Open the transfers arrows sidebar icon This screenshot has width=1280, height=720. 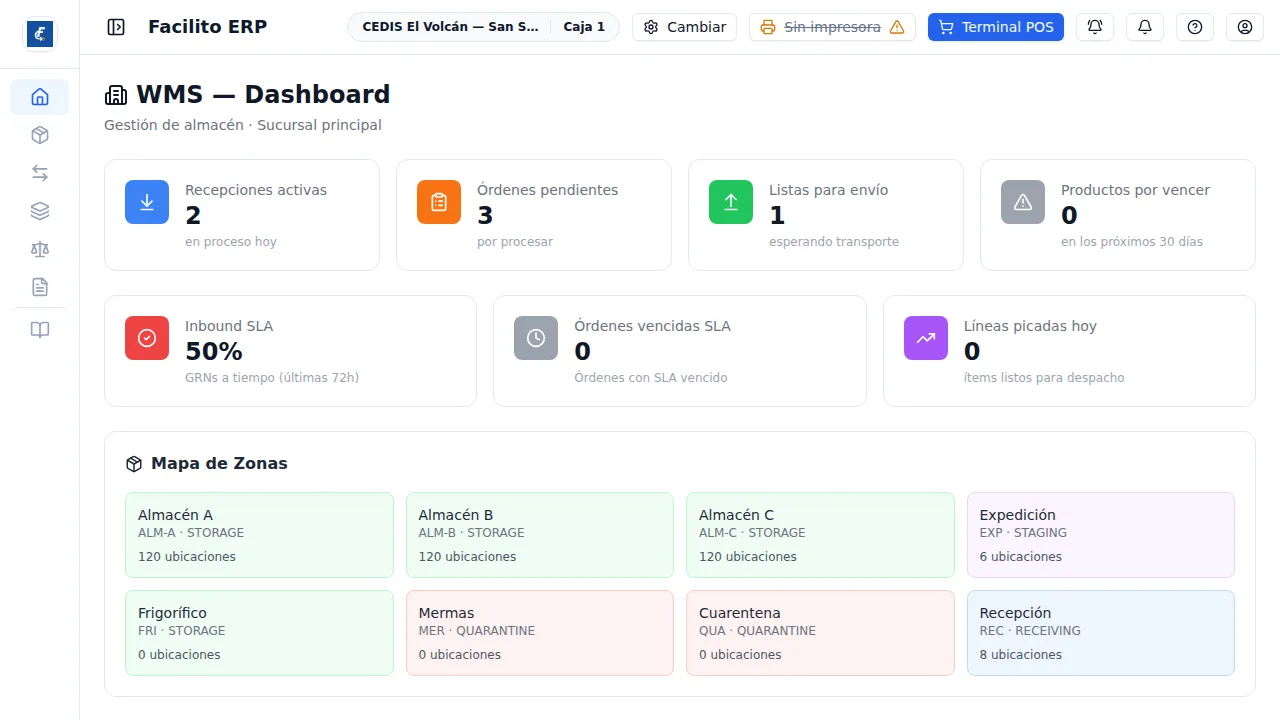click(40, 173)
